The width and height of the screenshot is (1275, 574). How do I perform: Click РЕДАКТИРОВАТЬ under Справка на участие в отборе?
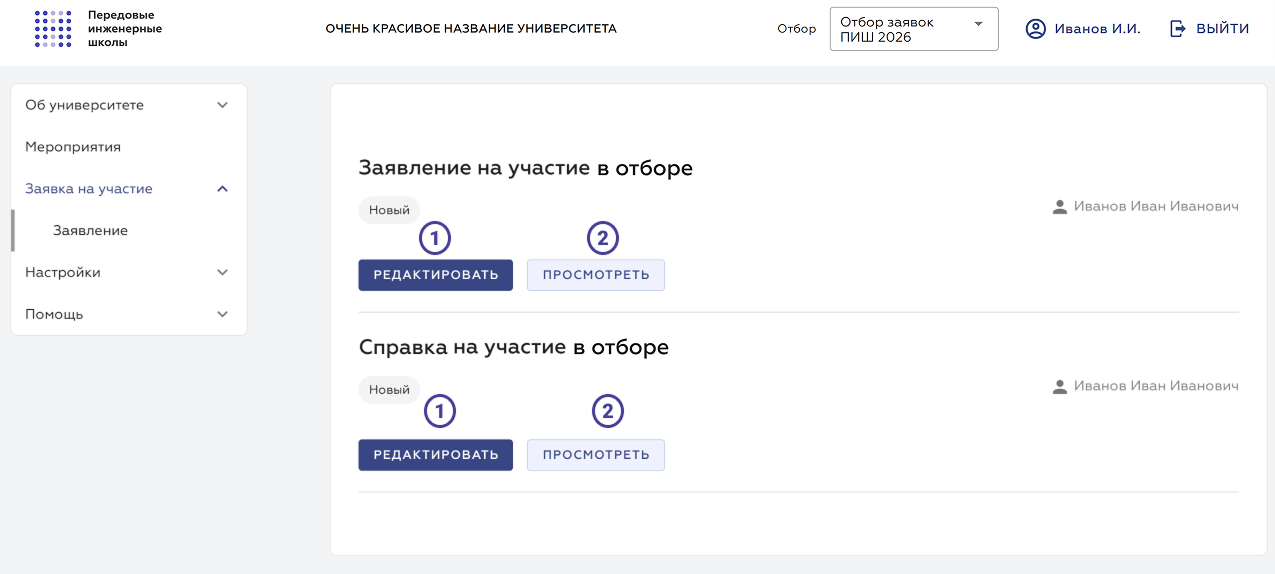coord(435,455)
